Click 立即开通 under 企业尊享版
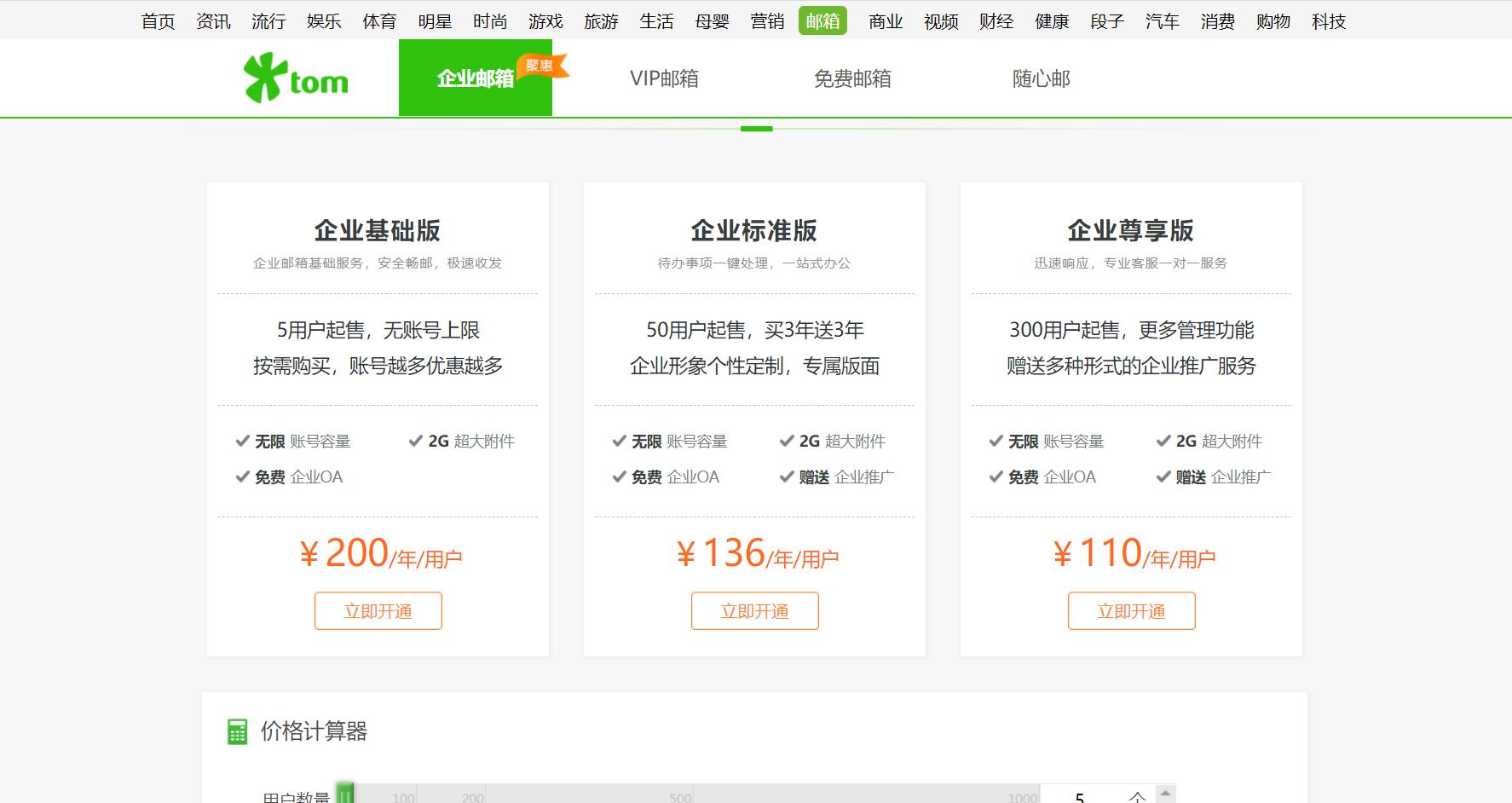This screenshot has height=803, width=1512. (x=1131, y=610)
